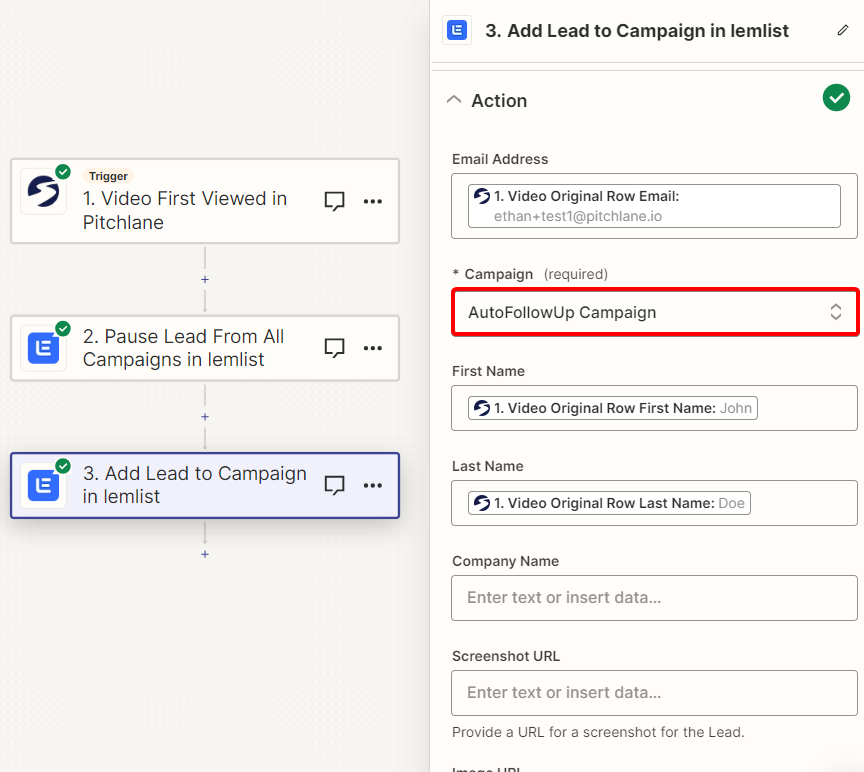
Task: Open more options for step 2 Pause Lead
Action: pyautogui.click(x=373, y=348)
